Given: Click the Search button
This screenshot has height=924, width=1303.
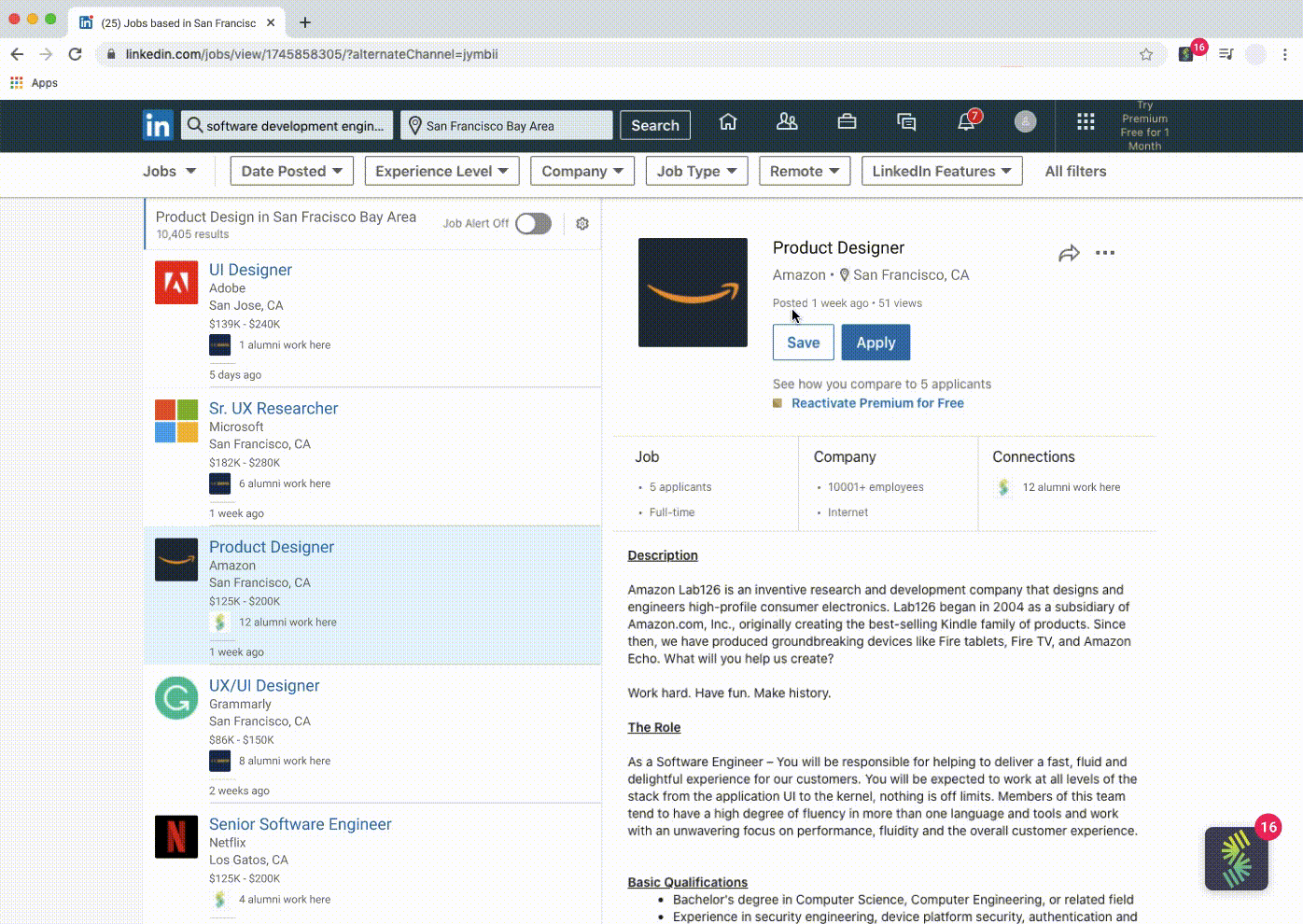Looking at the screenshot, I should [x=655, y=125].
